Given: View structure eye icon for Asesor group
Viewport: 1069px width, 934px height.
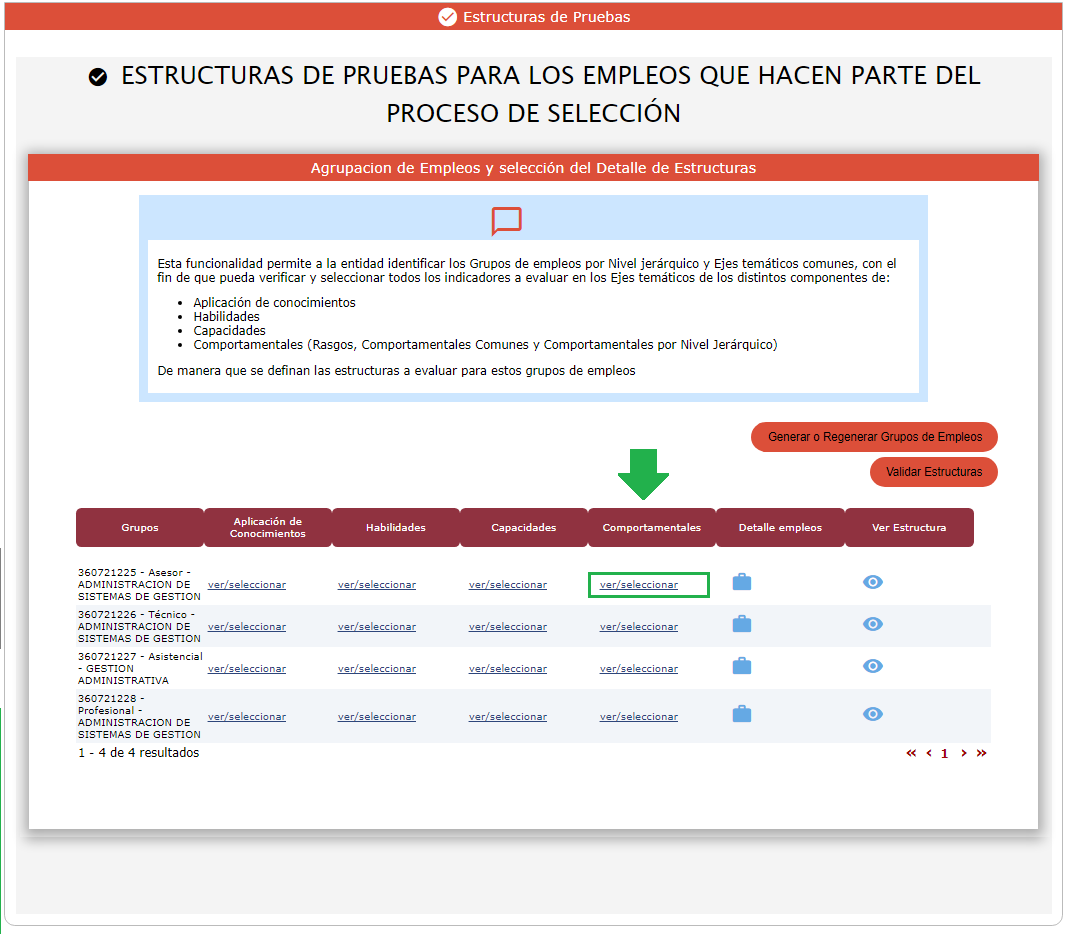Looking at the screenshot, I should point(872,582).
